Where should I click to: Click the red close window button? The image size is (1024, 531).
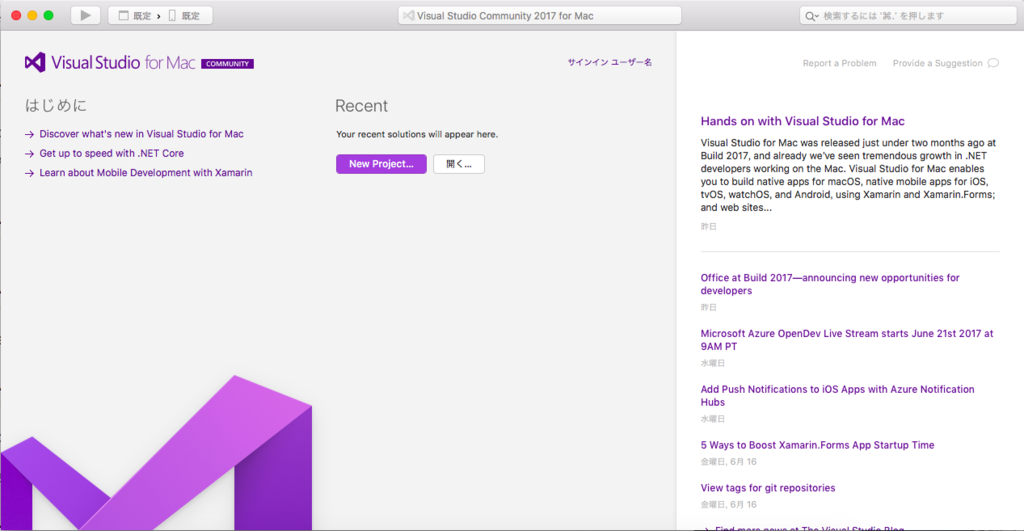pos(16,15)
